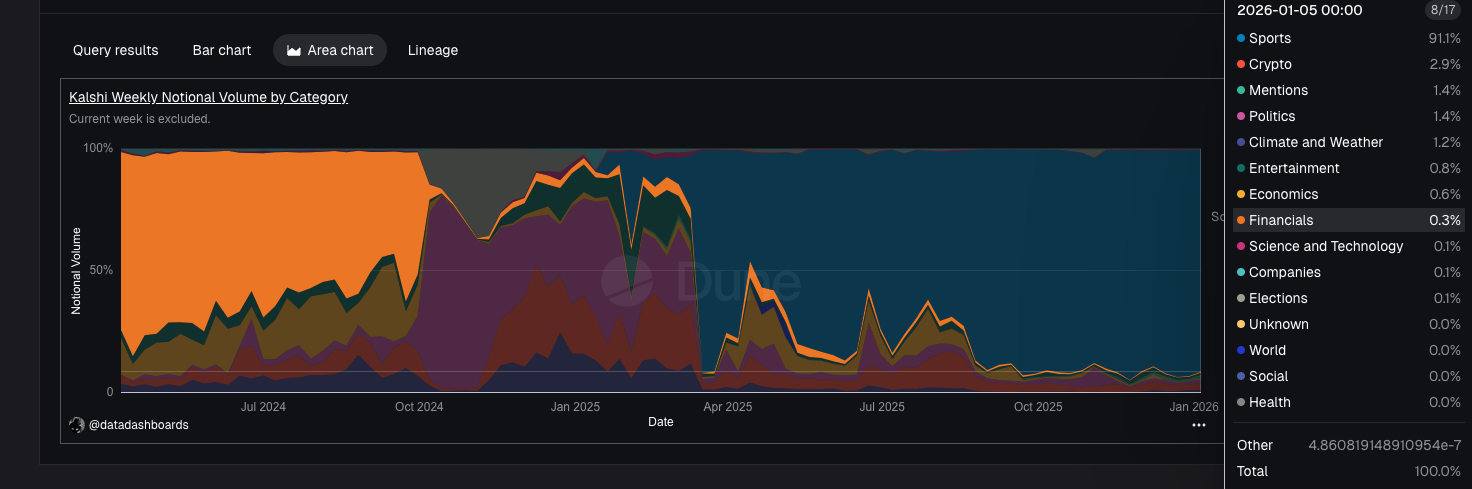1472x489 pixels.
Task: Click the Jul 2024 axis label
Action: (264, 407)
